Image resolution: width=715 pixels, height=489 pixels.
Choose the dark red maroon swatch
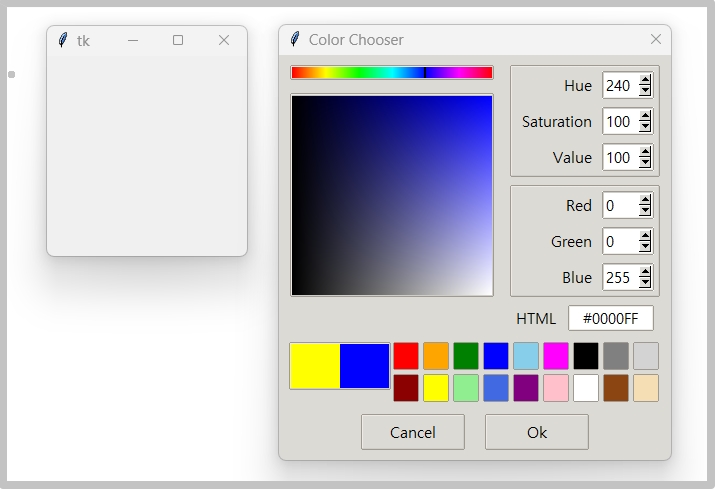[406, 388]
